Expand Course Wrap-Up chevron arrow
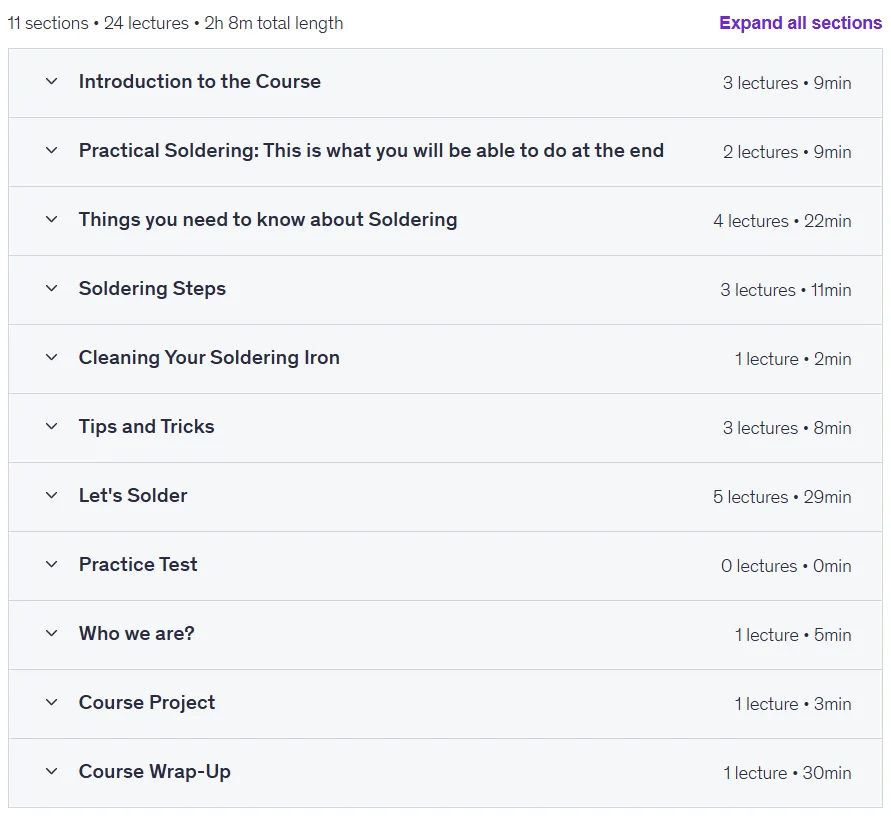The height and width of the screenshot is (816, 891). [51, 772]
